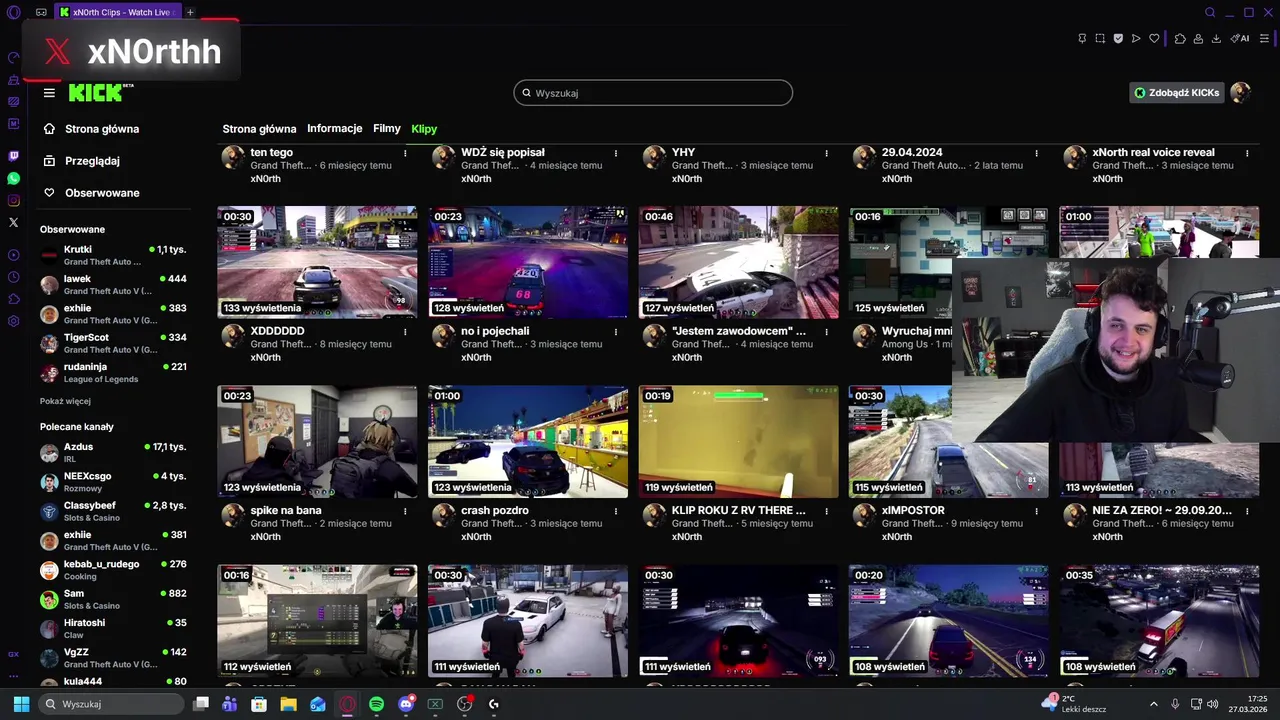The image size is (1280, 720).
Task: Open the Kick user profile avatar
Action: [1240, 93]
